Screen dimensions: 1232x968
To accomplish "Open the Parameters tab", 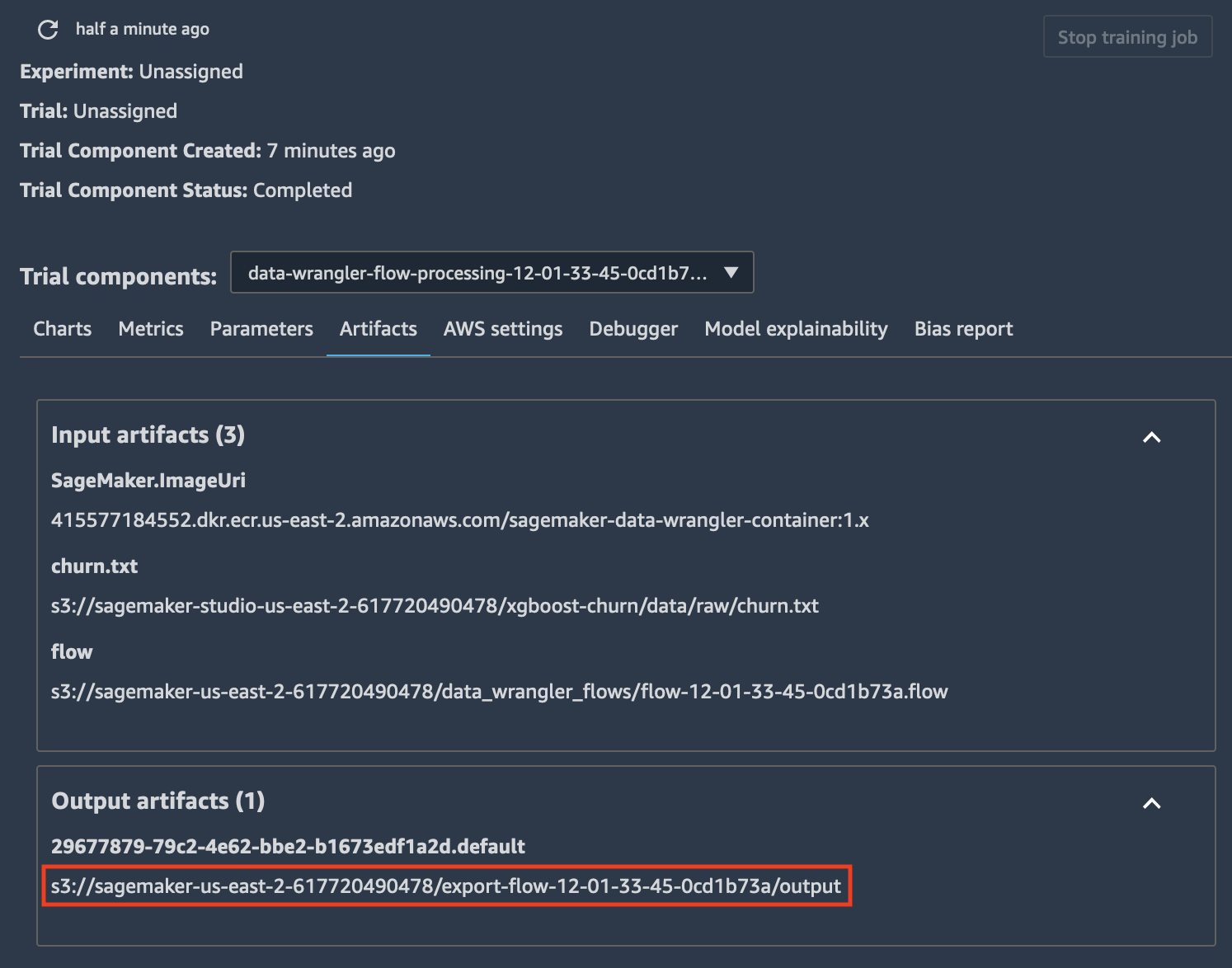I will (261, 329).
